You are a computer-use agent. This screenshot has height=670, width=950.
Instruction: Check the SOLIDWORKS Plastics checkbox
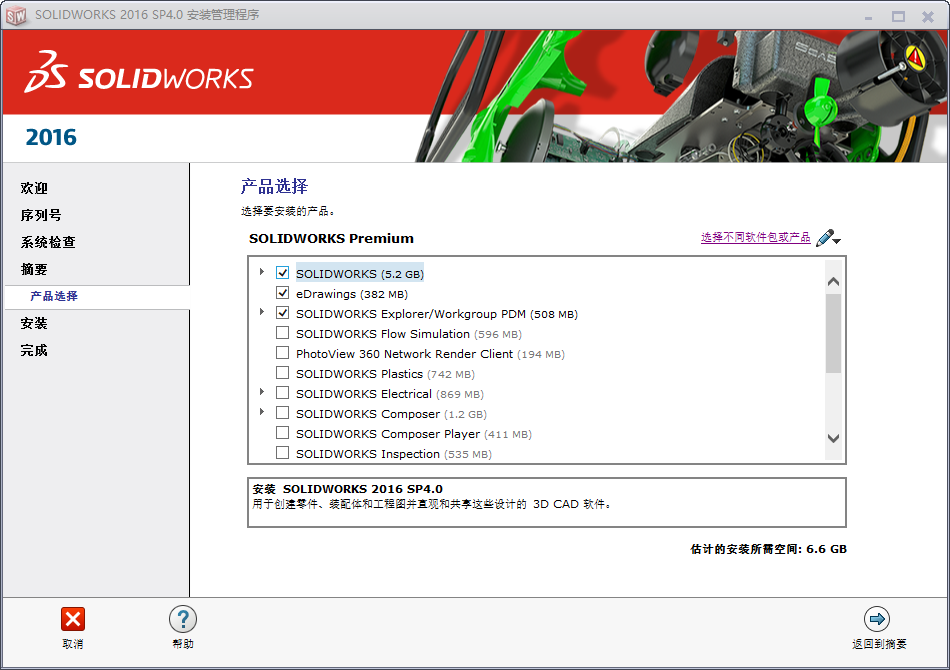point(282,373)
